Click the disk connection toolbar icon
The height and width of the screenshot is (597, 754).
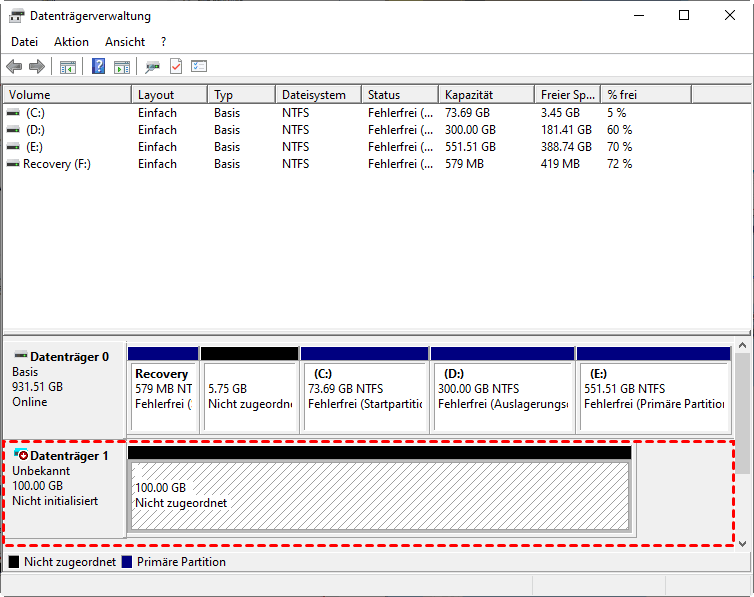point(152,67)
